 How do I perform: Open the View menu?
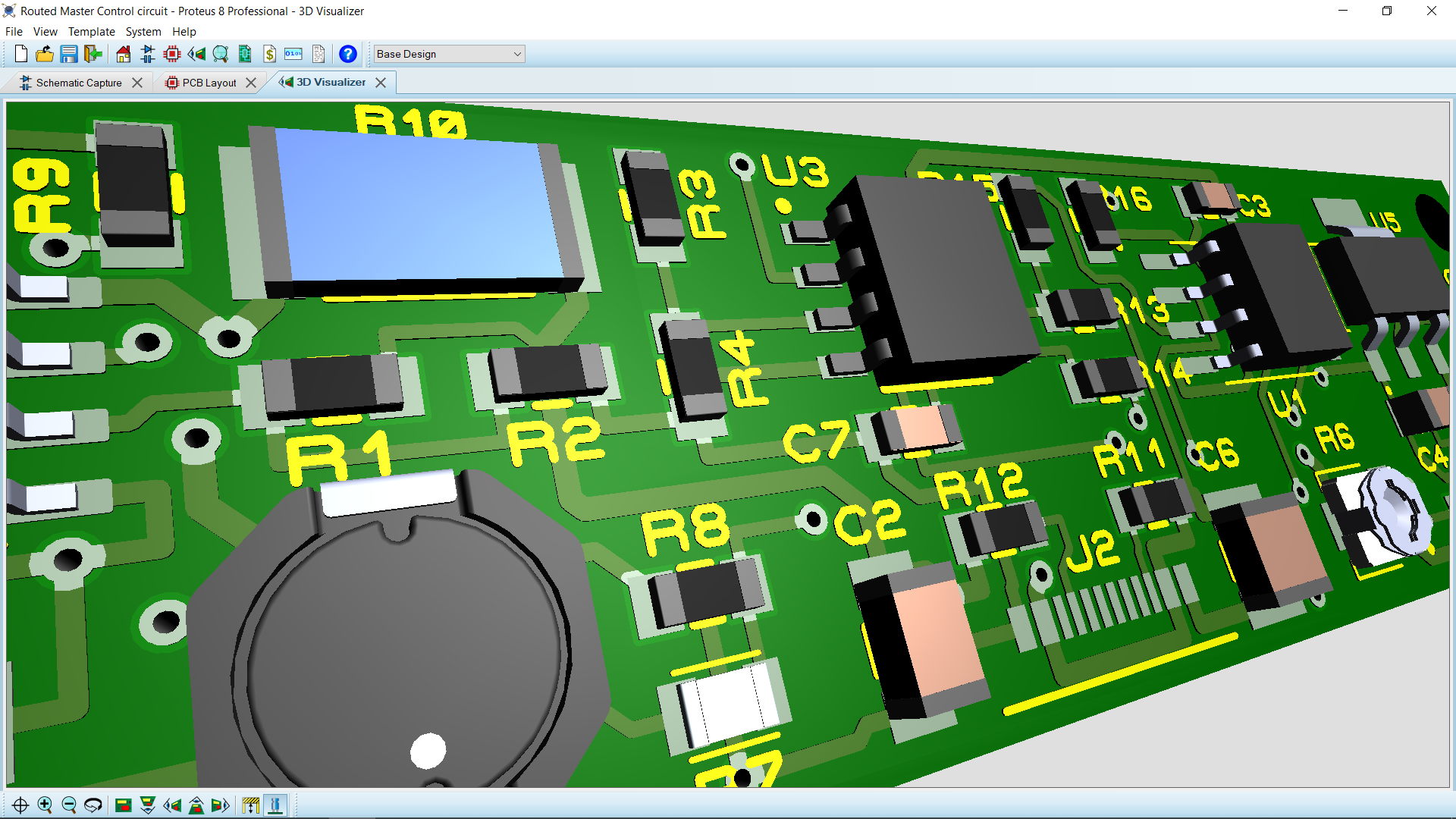click(45, 32)
